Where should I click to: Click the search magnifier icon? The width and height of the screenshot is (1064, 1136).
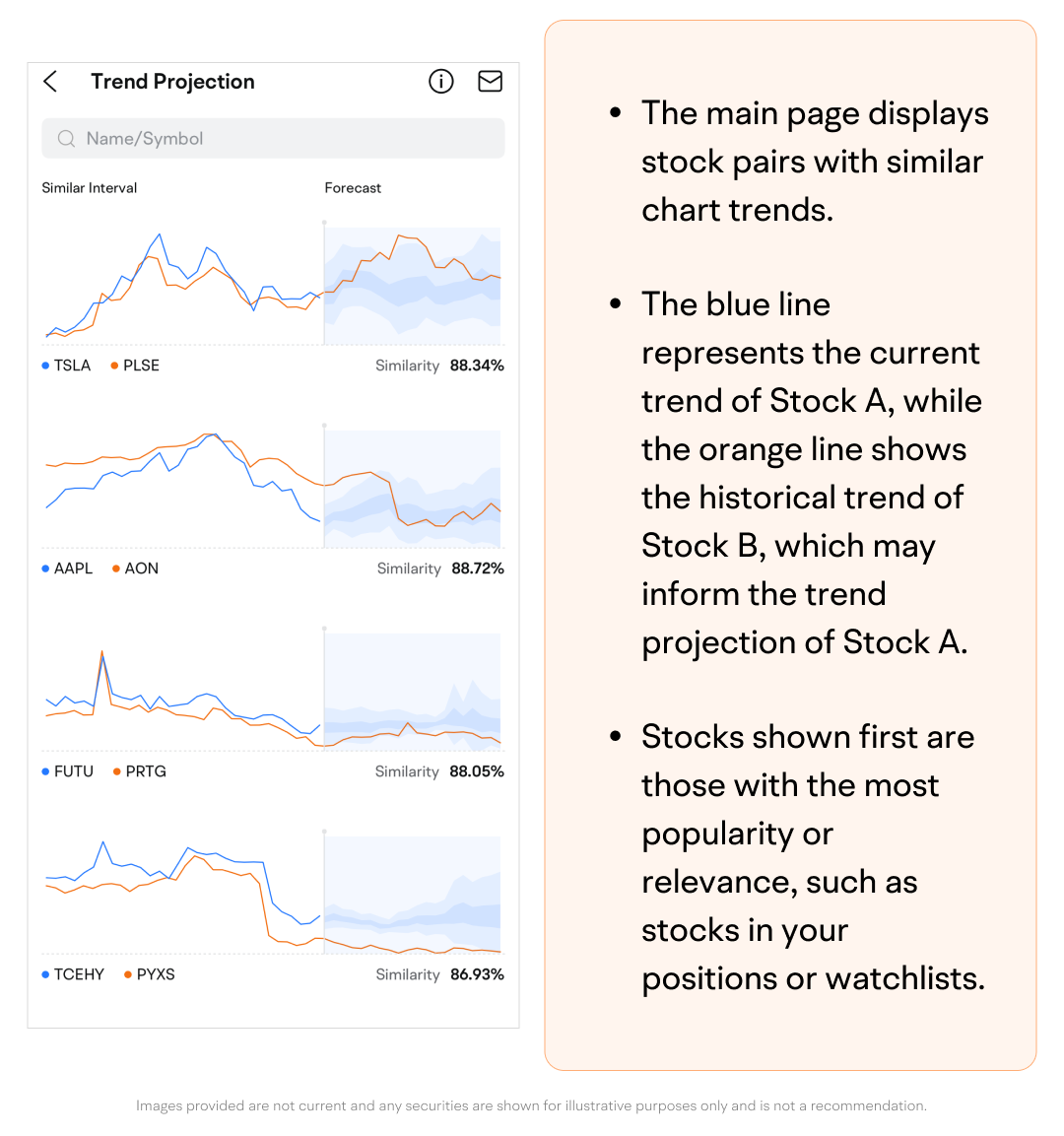66,139
